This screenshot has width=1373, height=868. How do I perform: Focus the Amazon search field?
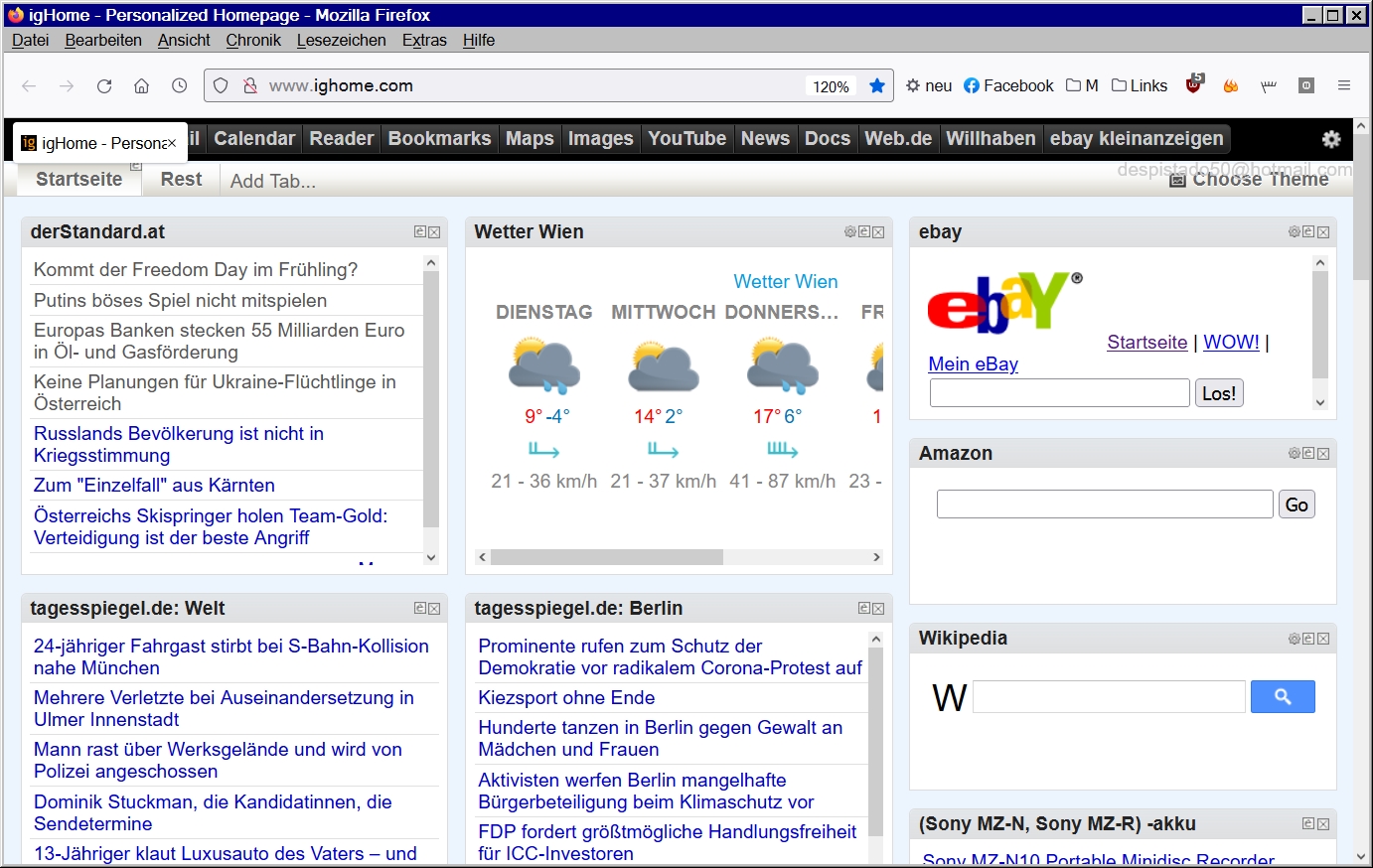(1105, 505)
